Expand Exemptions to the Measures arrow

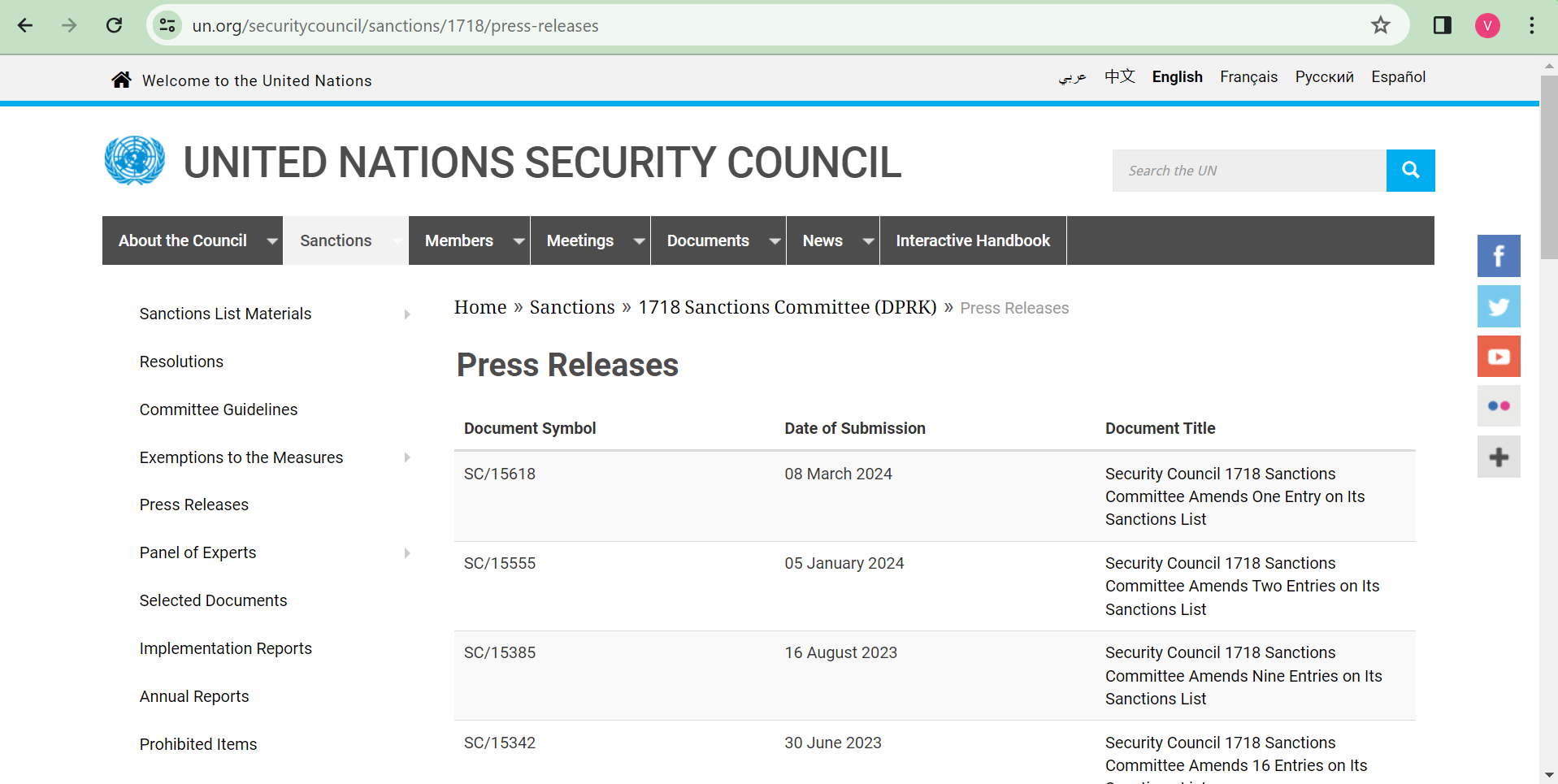click(x=407, y=457)
